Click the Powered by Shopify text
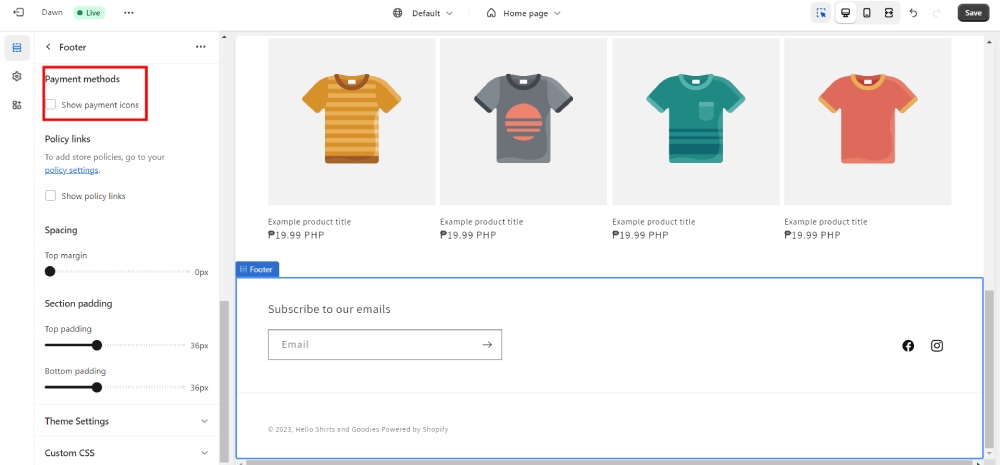Image resolution: width=1000 pixels, height=465 pixels. (x=415, y=429)
